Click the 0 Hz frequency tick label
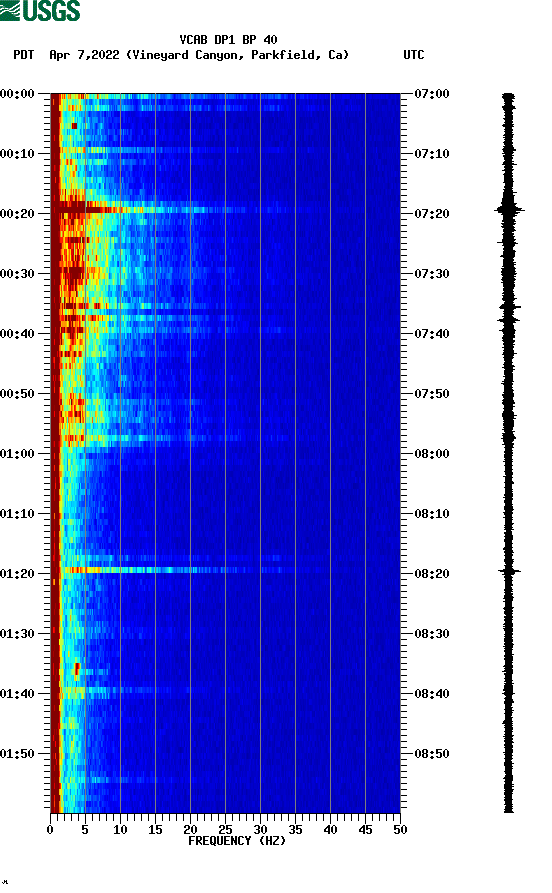552x893 pixels. (50, 830)
